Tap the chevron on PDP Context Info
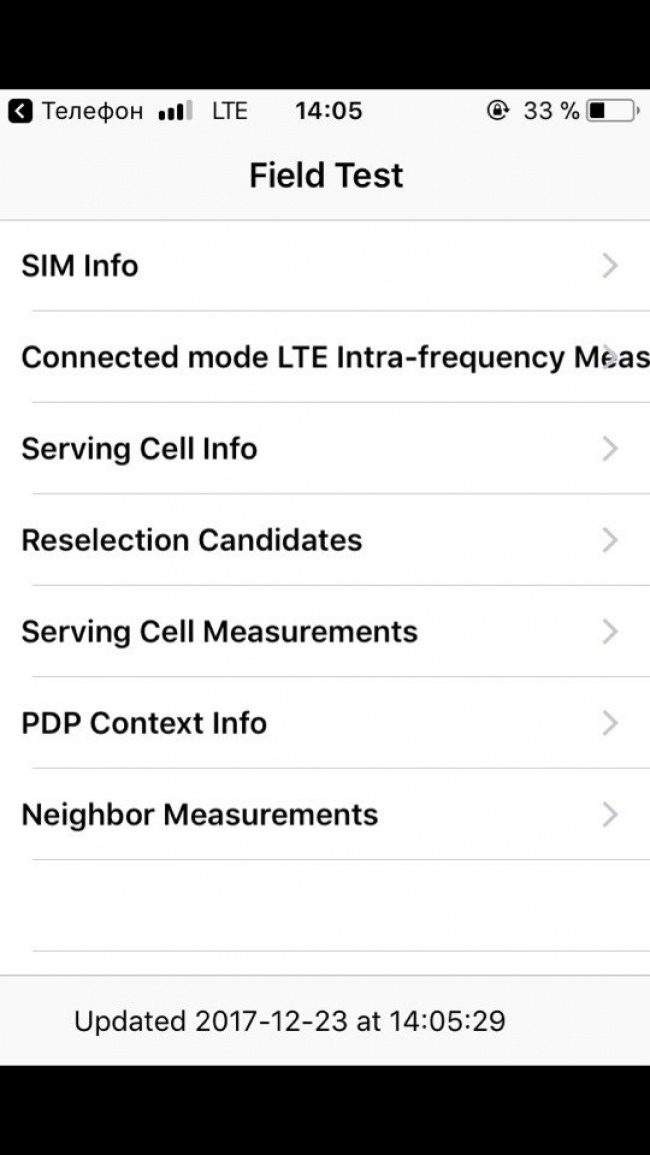This screenshot has width=650, height=1155. click(610, 723)
